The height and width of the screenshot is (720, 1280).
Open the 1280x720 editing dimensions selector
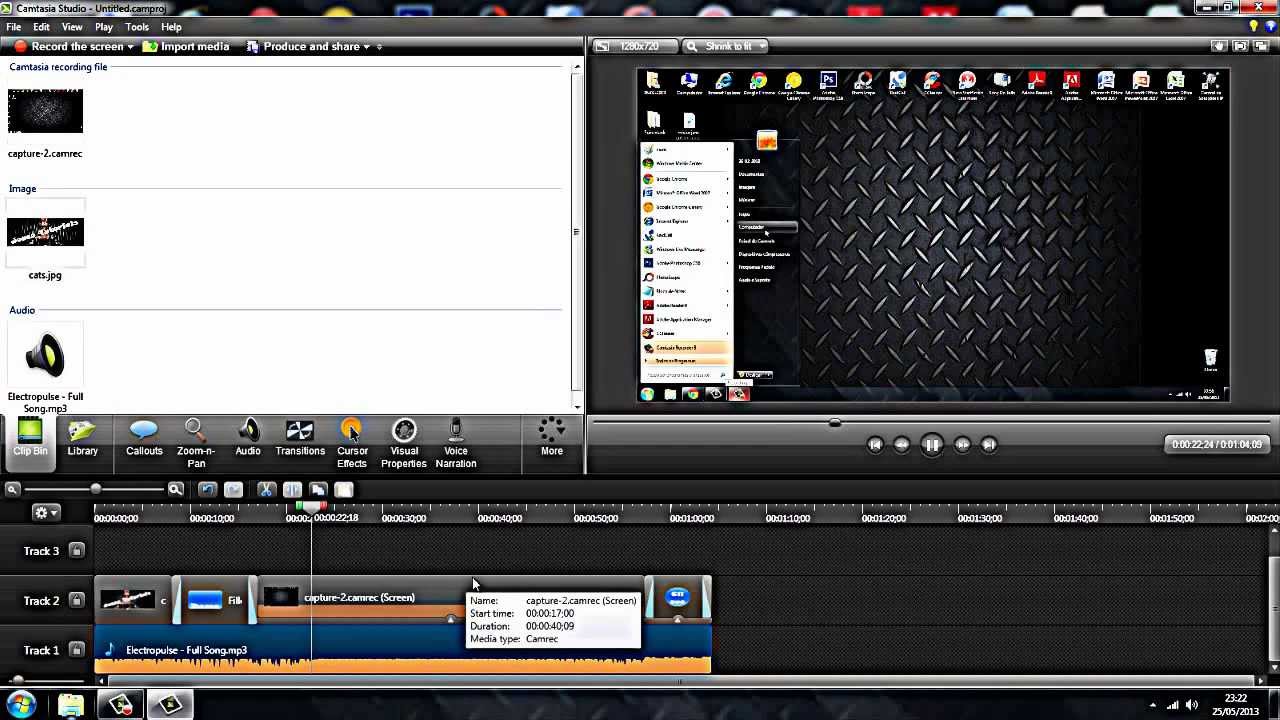634,46
